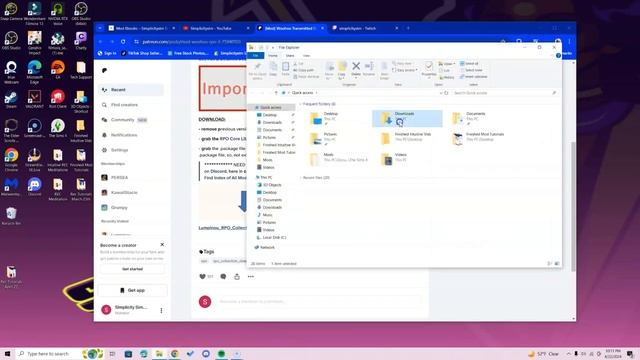The width and height of the screenshot is (640, 360).
Task: Select Network in the navigation pane
Action: pyautogui.click(x=264, y=247)
